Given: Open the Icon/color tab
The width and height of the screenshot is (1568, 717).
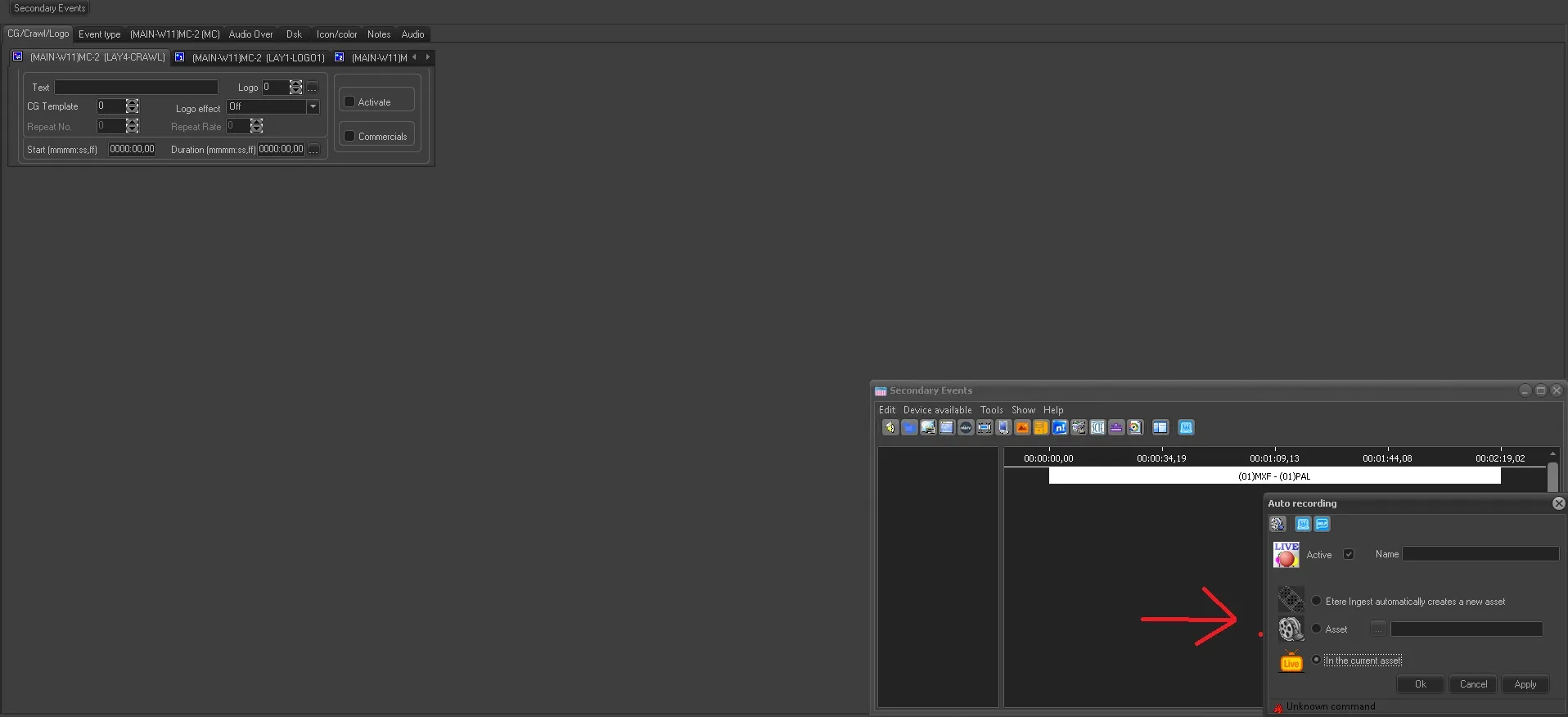Looking at the screenshot, I should 336,34.
